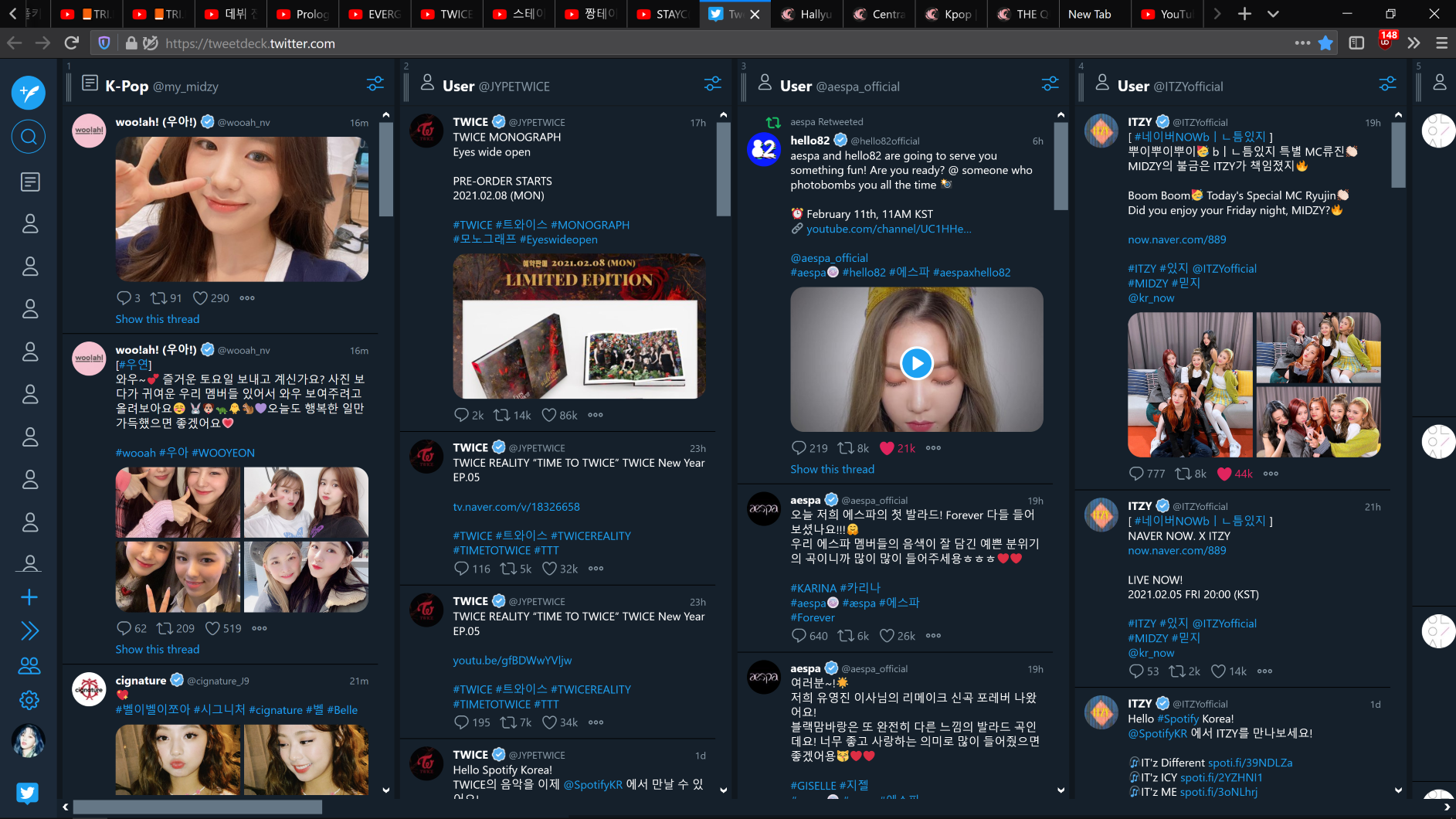Click the horizontal scrollbar at bottom
Screen dimensions: 1456x819
point(198,807)
